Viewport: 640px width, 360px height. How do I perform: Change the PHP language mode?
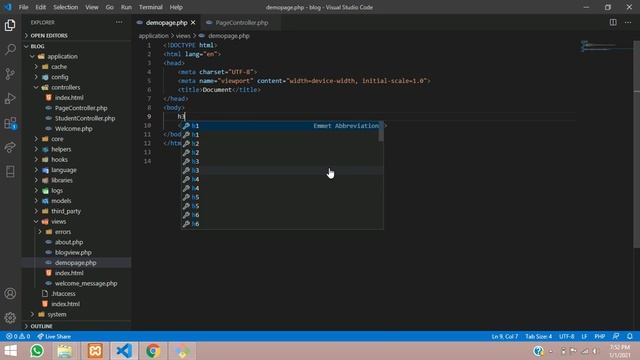[x=600, y=336]
